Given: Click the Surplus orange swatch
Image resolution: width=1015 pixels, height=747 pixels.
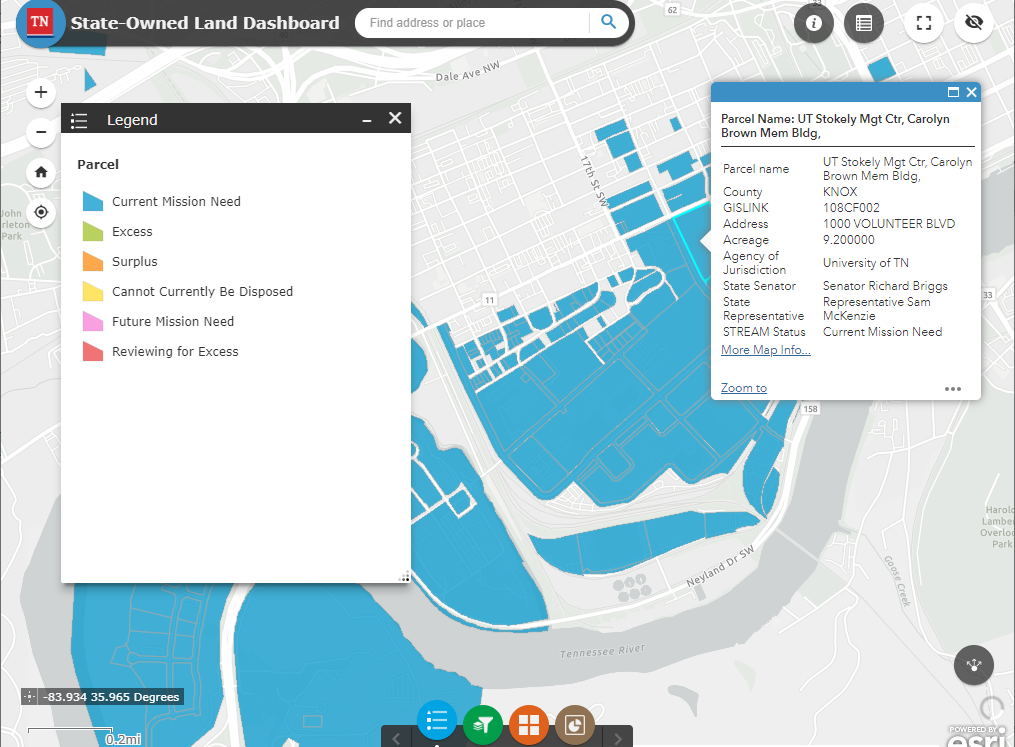Looking at the screenshot, I should 93,261.
